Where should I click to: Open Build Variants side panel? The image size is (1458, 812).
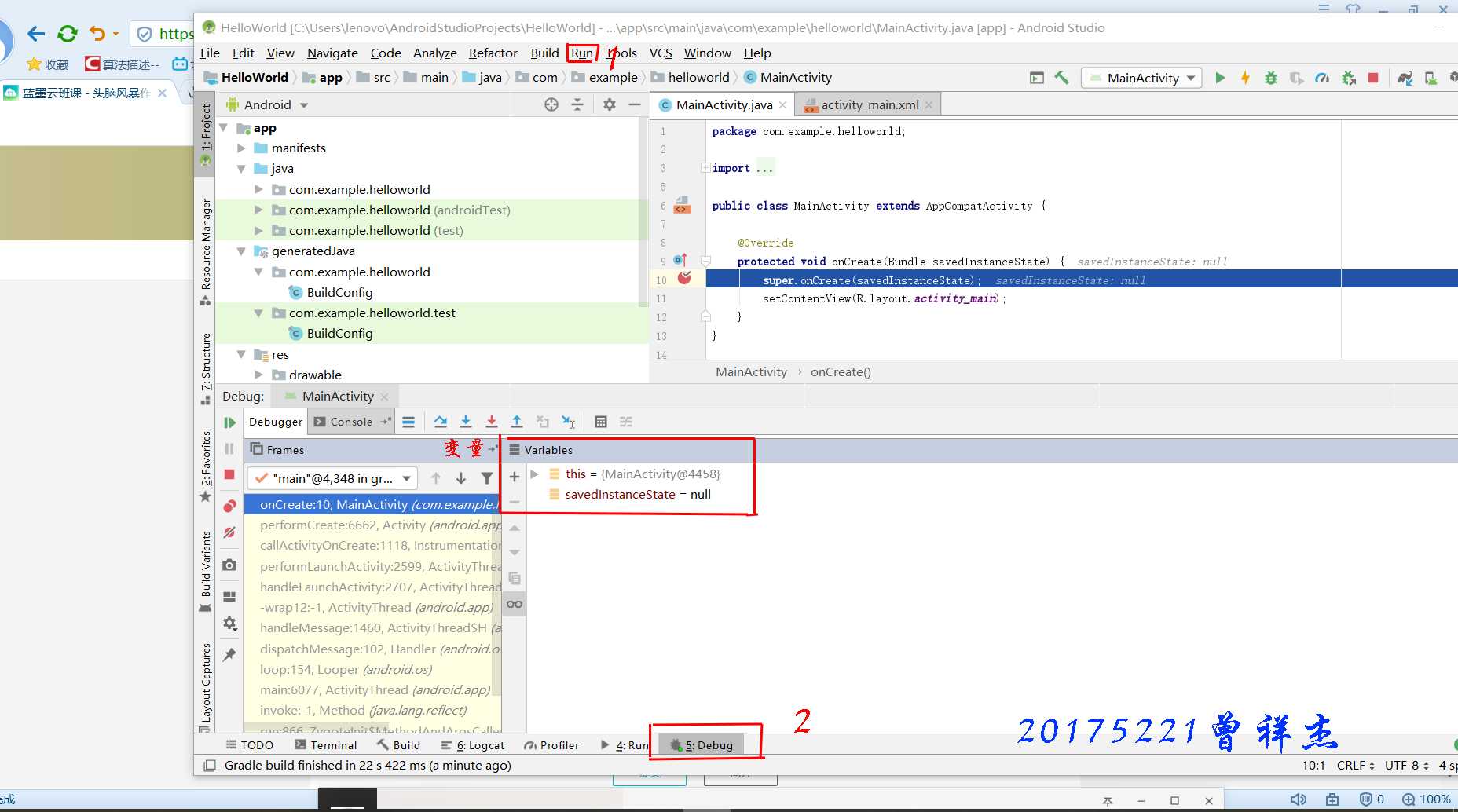206,571
